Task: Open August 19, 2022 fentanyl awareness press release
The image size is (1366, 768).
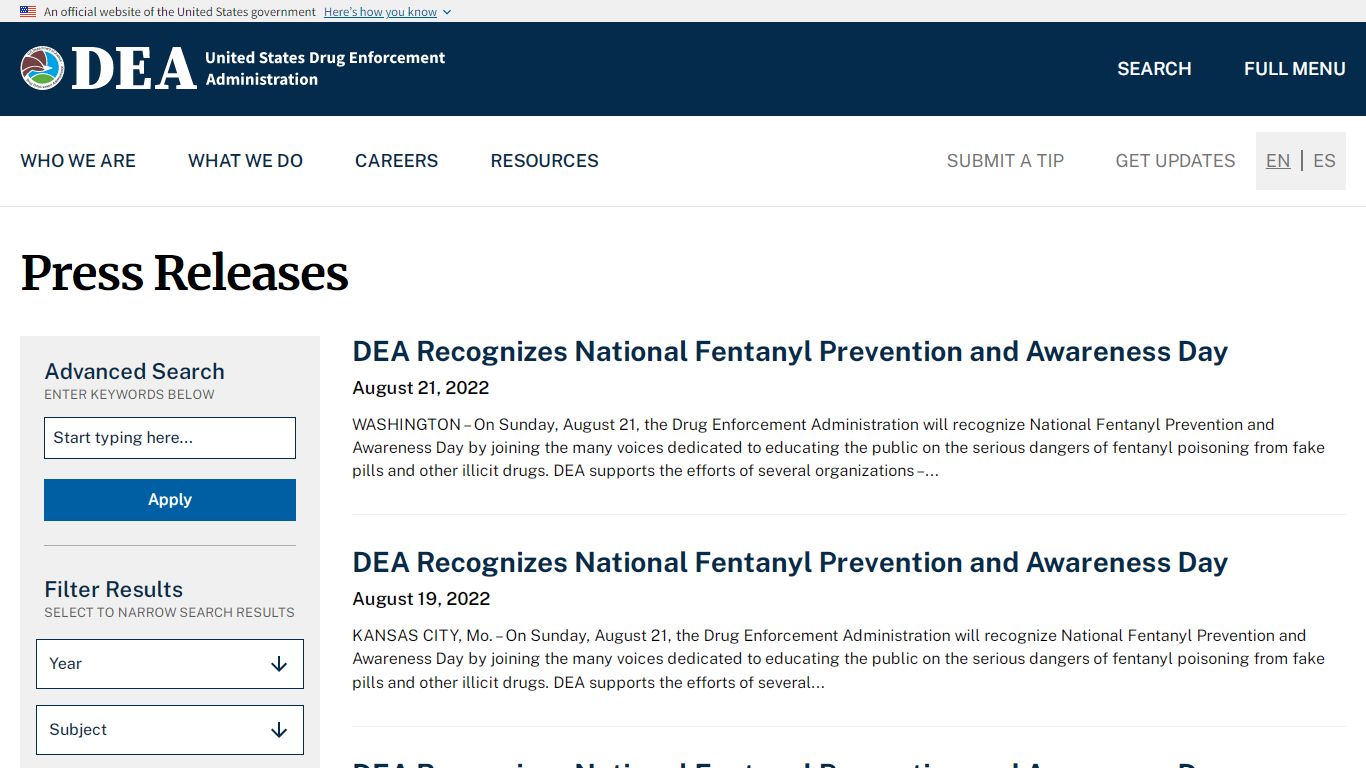Action: click(790, 563)
